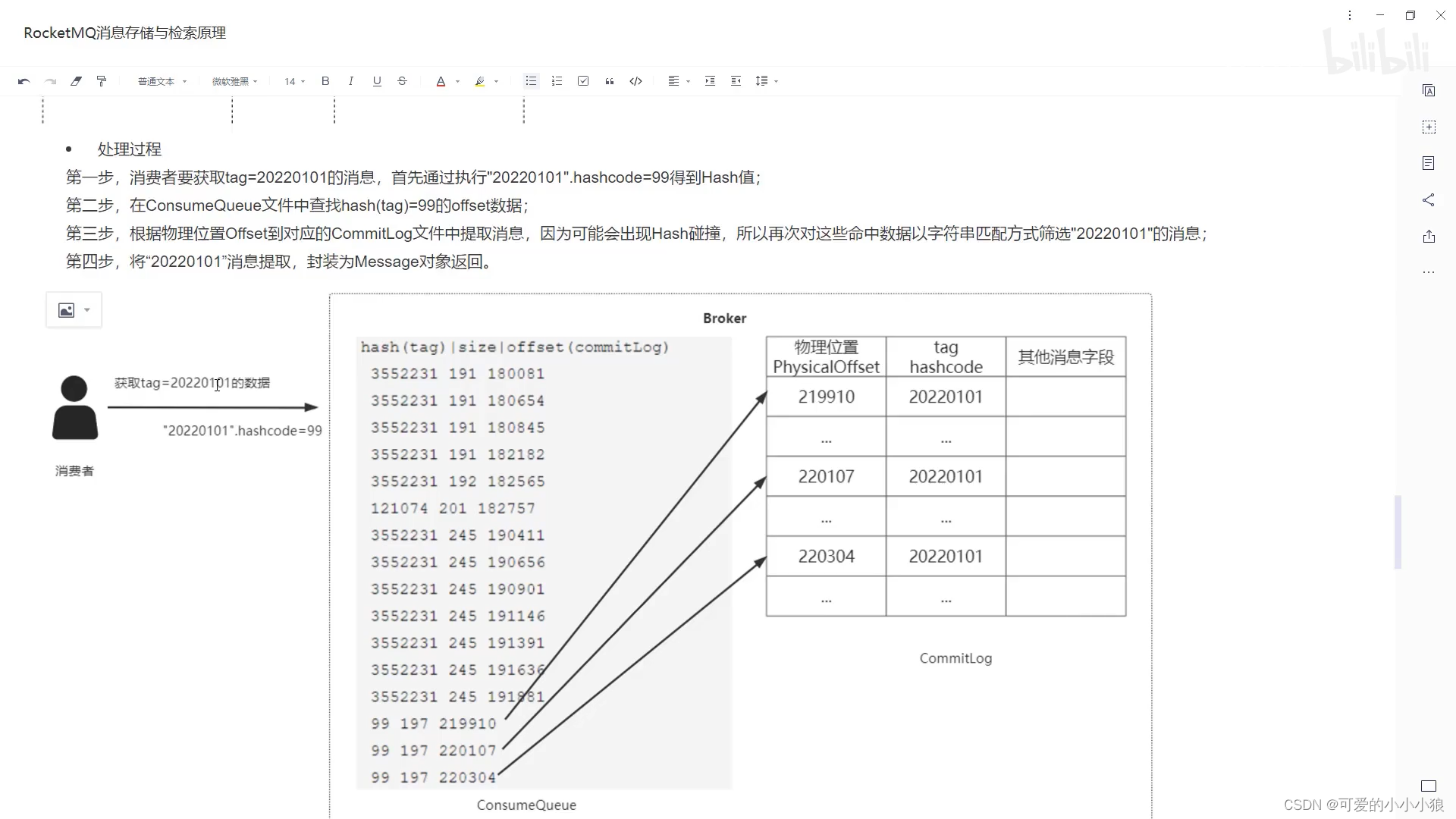
Task: Redo the last undone edit
Action: pyautogui.click(x=50, y=81)
